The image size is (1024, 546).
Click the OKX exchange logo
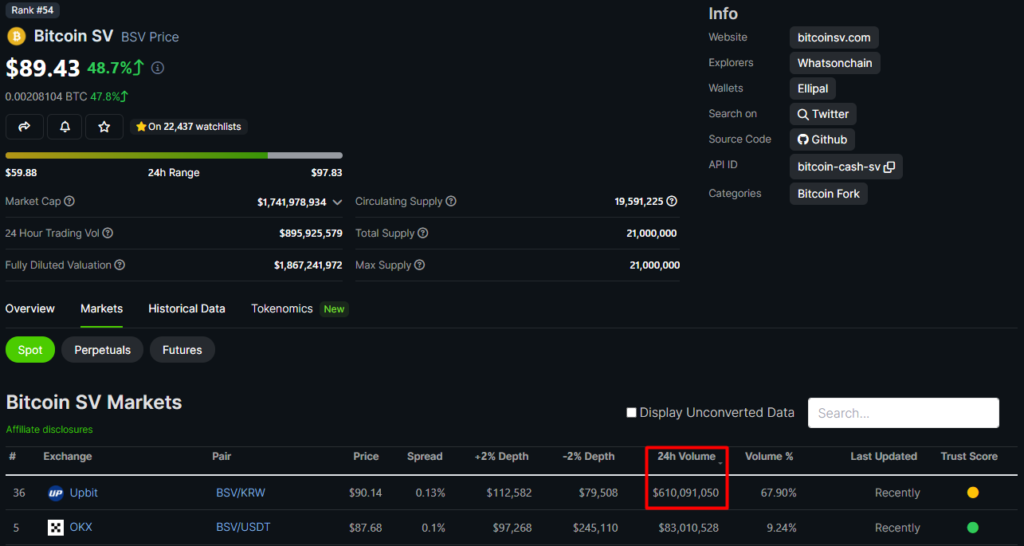click(56, 528)
